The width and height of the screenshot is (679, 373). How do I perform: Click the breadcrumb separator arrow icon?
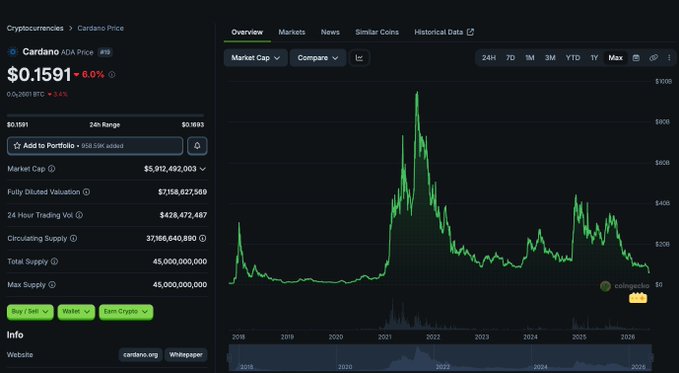[71, 28]
